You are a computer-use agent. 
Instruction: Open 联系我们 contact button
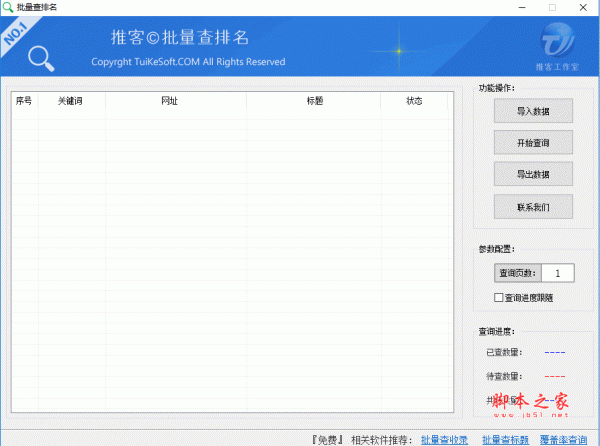(533, 207)
